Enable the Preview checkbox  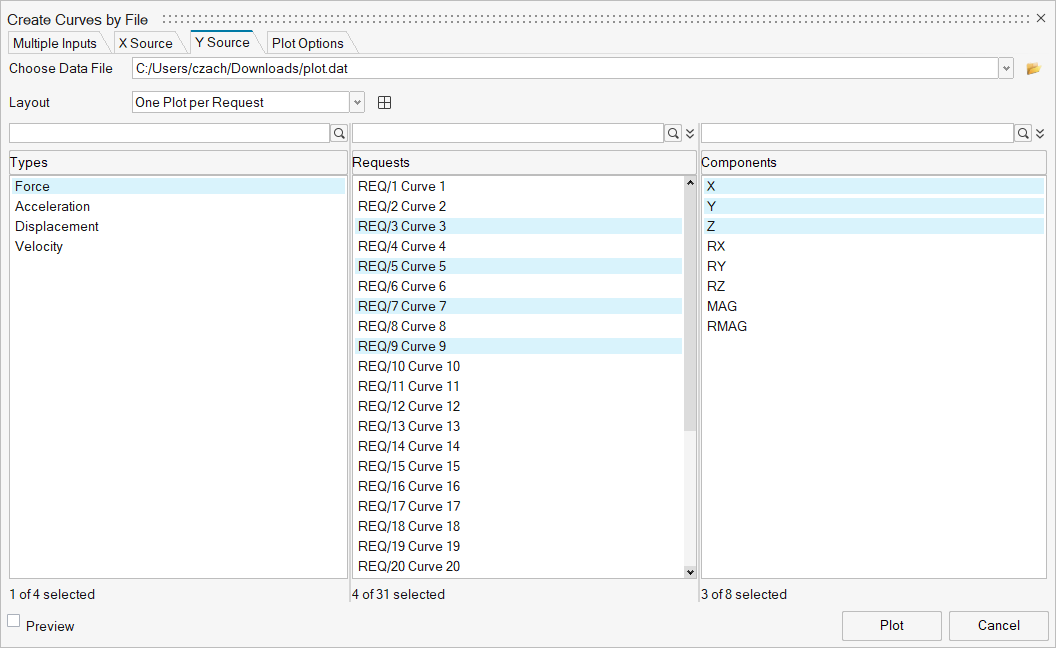(14, 621)
